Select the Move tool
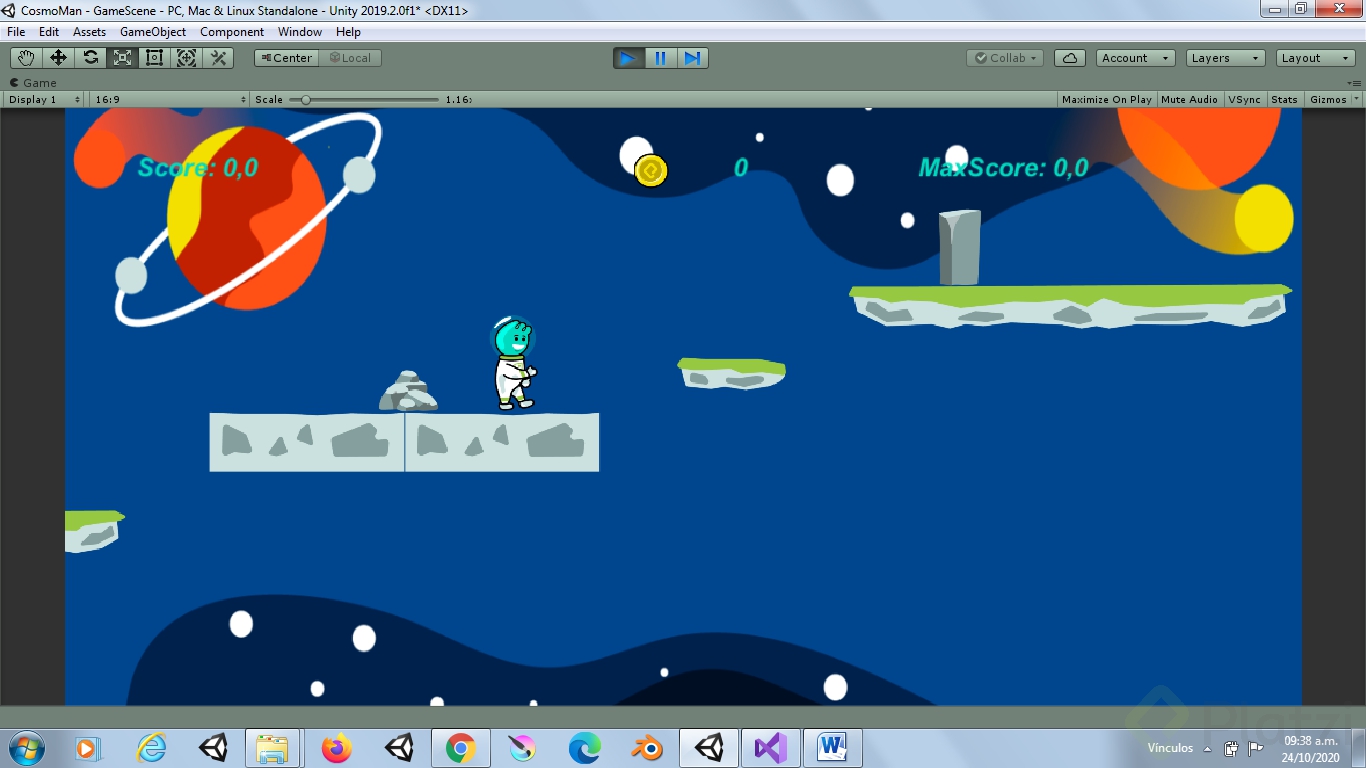 click(58, 58)
